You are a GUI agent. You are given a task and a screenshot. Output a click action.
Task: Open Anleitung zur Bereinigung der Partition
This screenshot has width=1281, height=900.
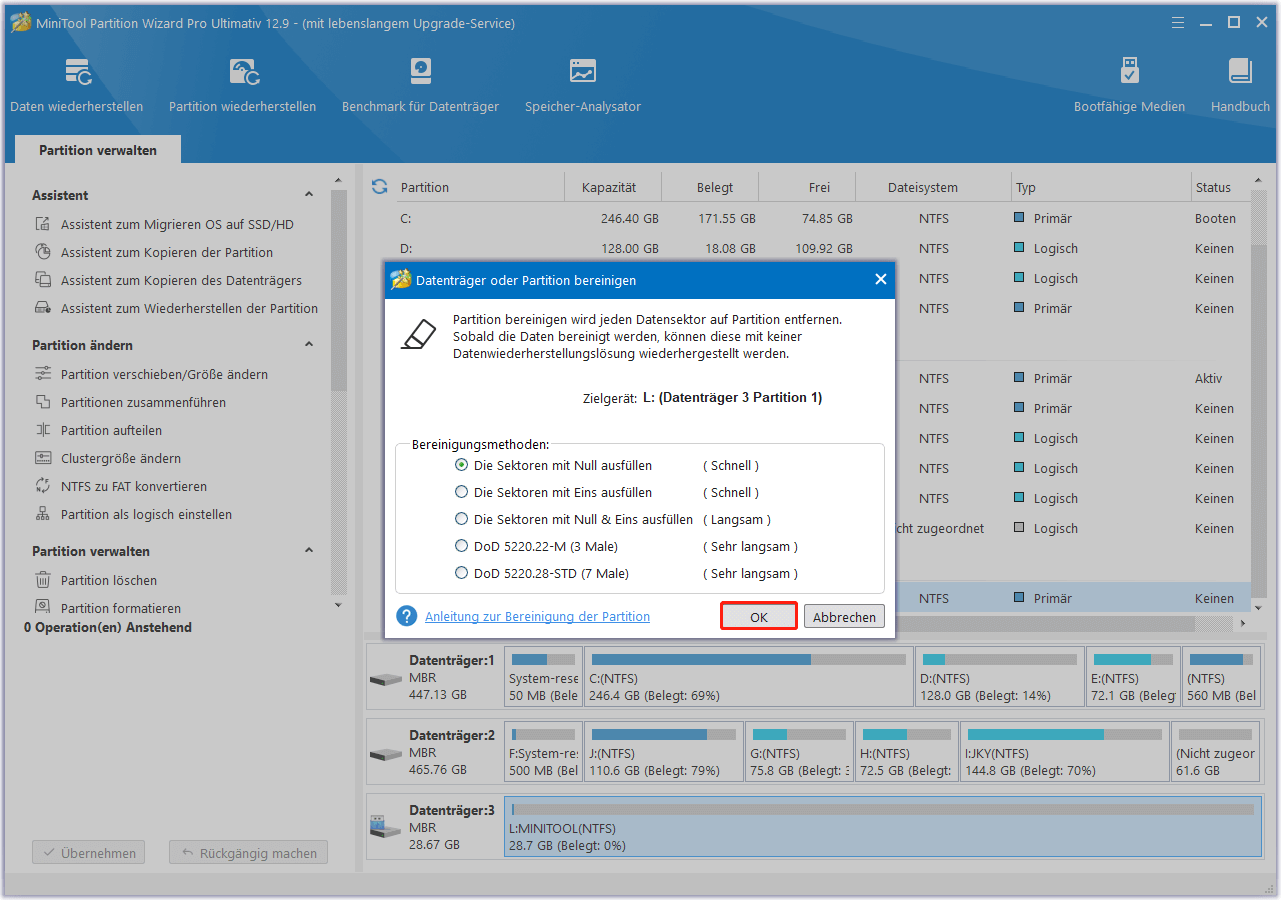(537, 617)
